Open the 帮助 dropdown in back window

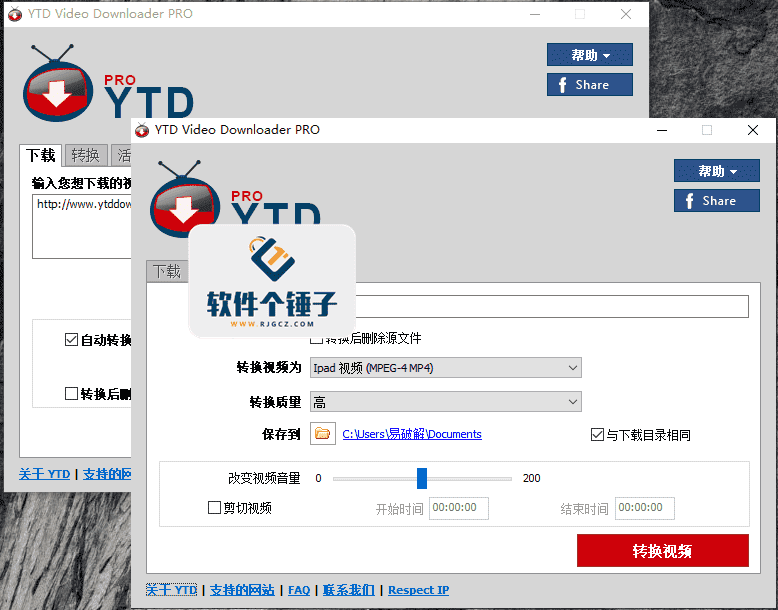[x=589, y=55]
